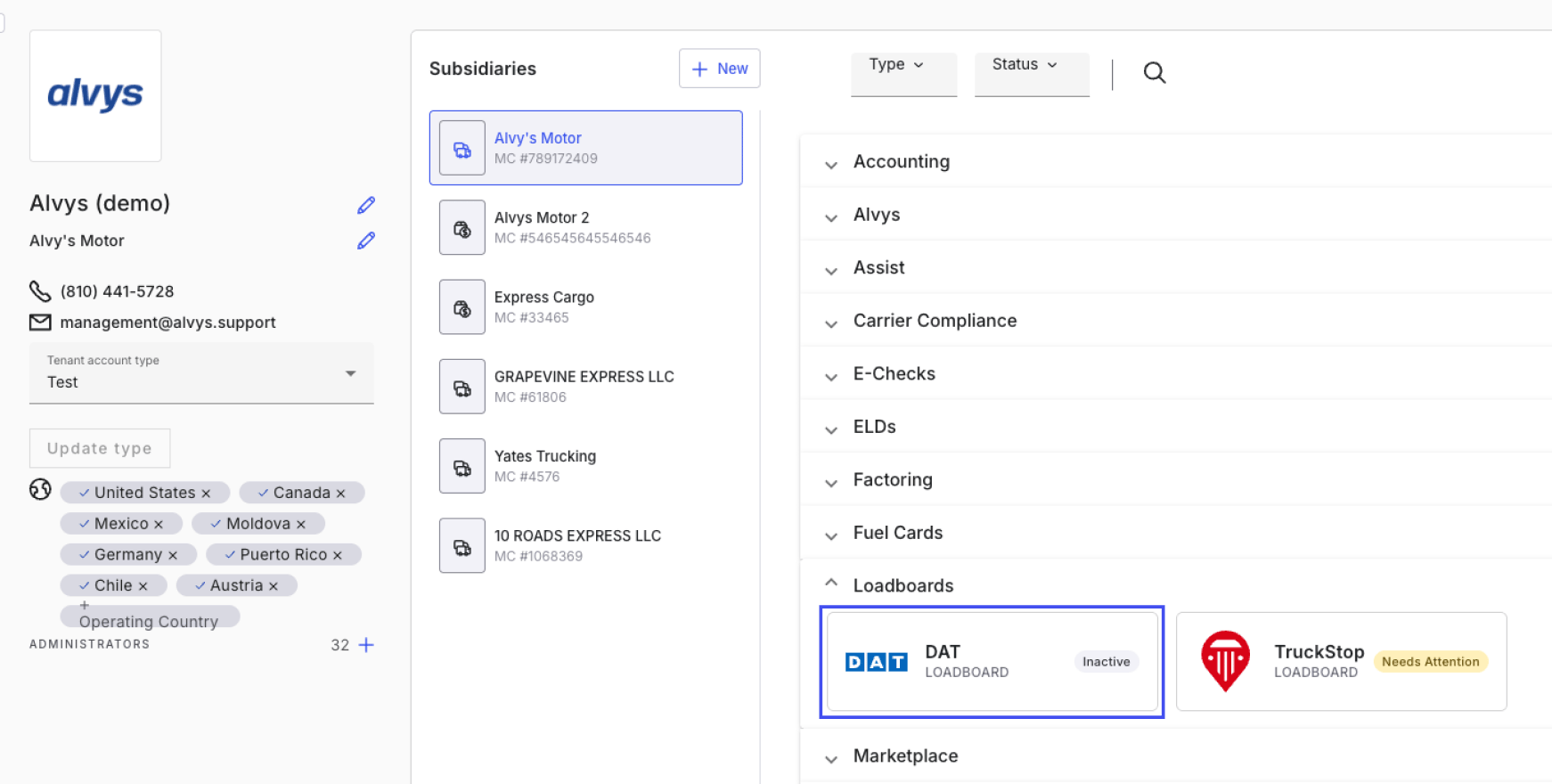1552x784 pixels.
Task: Click the Express Cargo subsidiary icon
Action: 462,307
